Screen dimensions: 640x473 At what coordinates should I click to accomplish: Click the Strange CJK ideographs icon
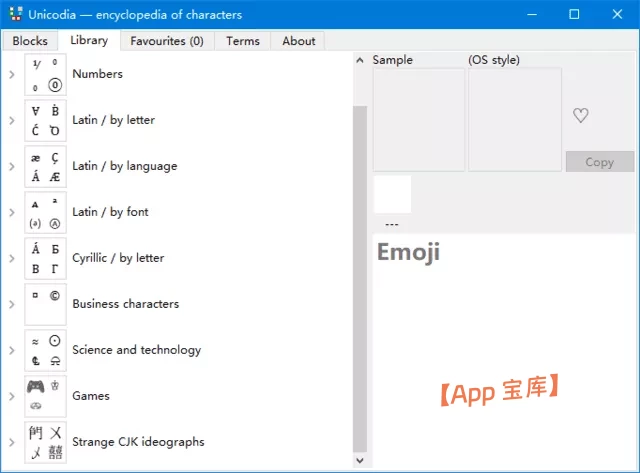click(45, 442)
